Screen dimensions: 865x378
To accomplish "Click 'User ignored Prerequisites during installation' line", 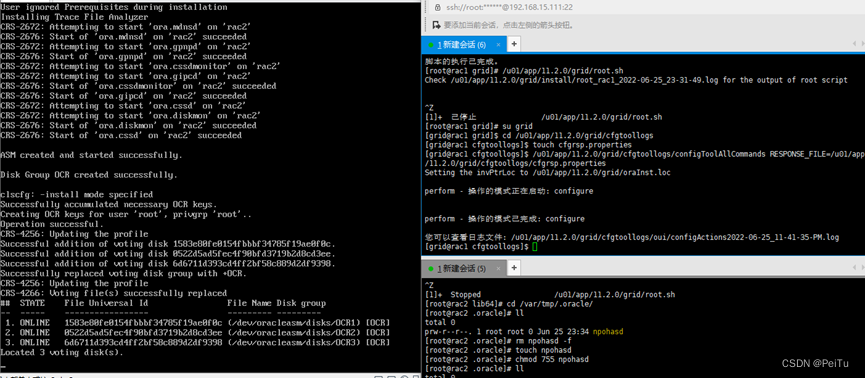I will tap(114, 7).
